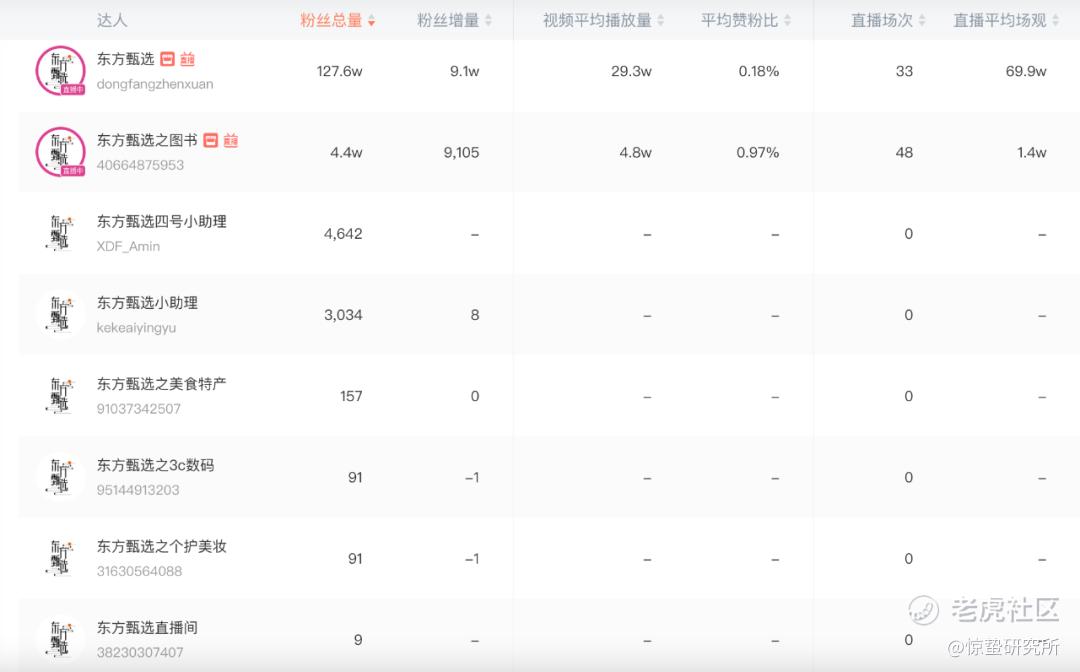This screenshot has height=672, width=1080.
Task: Click avatar of 东方甄选之个护美妆
Action: coord(60,558)
